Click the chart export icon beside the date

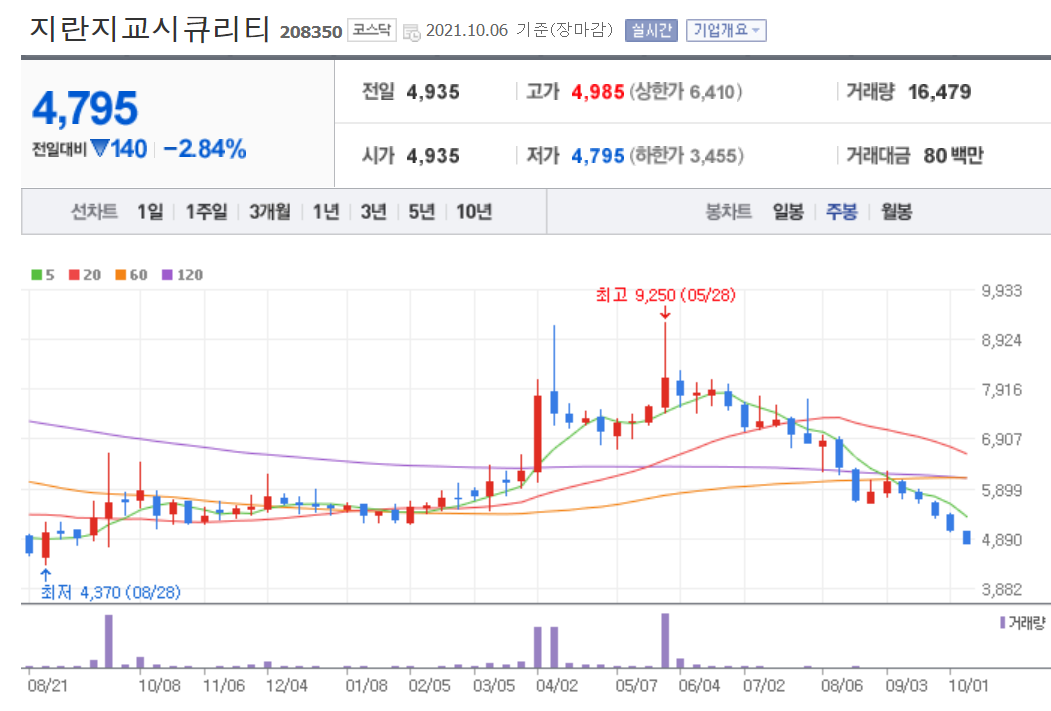click(x=413, y=29)
